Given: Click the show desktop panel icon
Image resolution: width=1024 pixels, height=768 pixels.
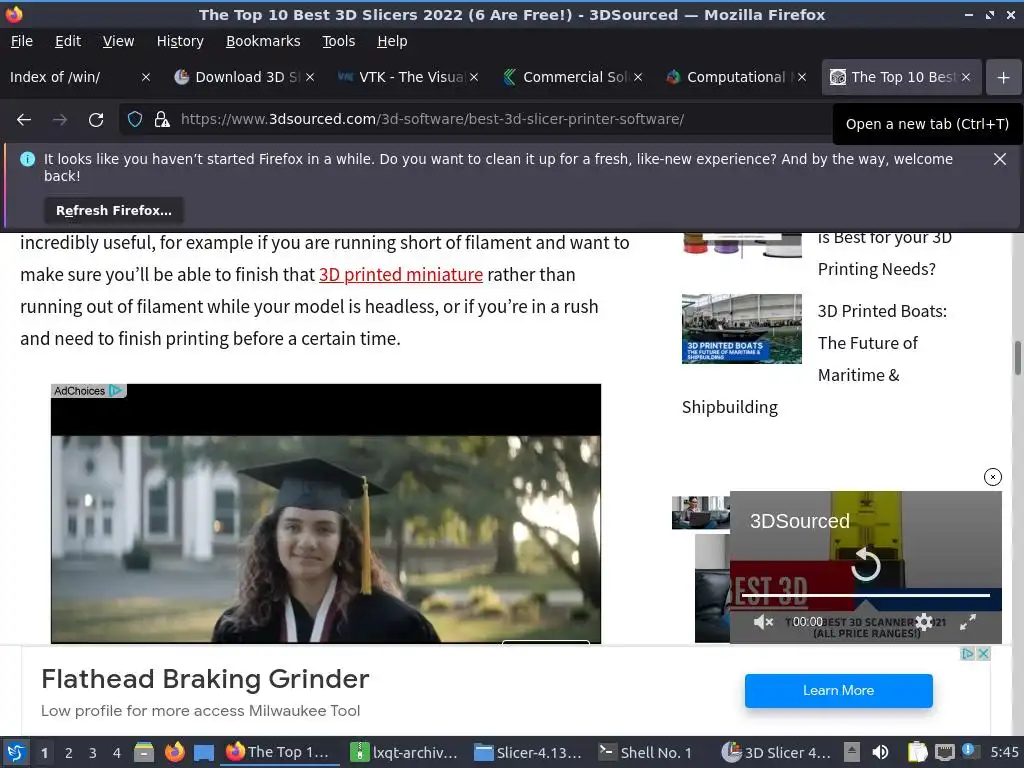Looking at the screenshot, I should click(x=204, y=752).
